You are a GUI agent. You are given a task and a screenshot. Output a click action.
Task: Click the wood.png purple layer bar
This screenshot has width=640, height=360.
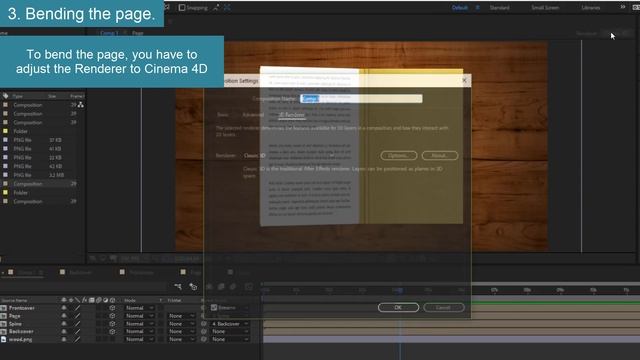tap(451, 339)
